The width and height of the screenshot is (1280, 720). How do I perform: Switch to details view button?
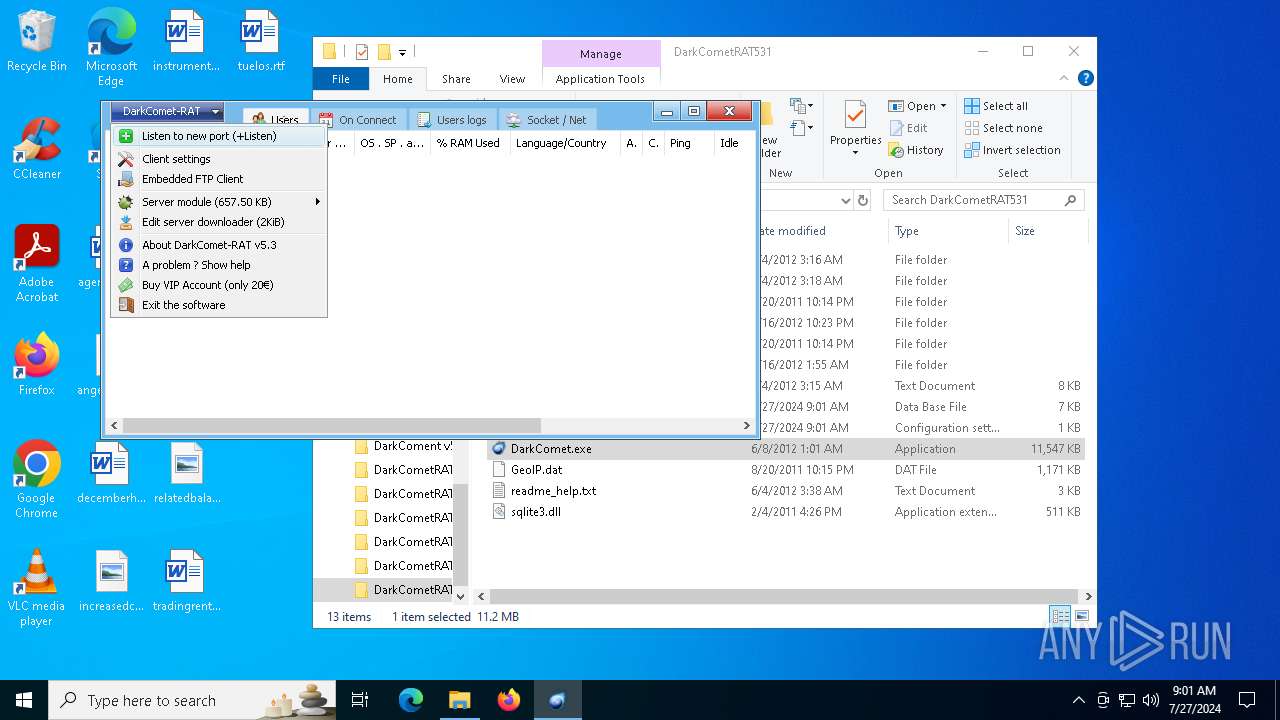click(1060, 616)
